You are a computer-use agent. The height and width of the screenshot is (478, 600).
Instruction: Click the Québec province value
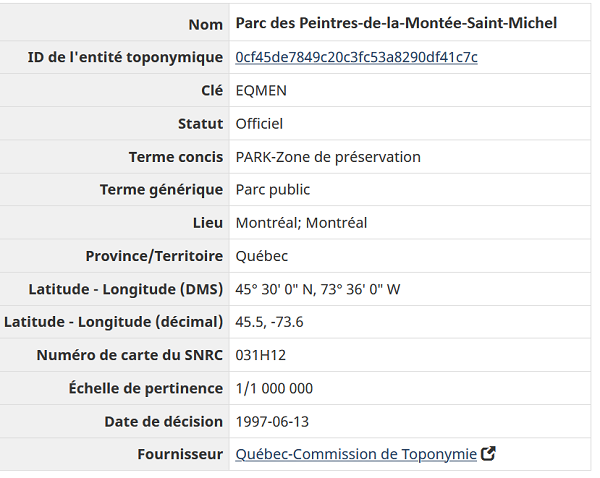(261, 256)
